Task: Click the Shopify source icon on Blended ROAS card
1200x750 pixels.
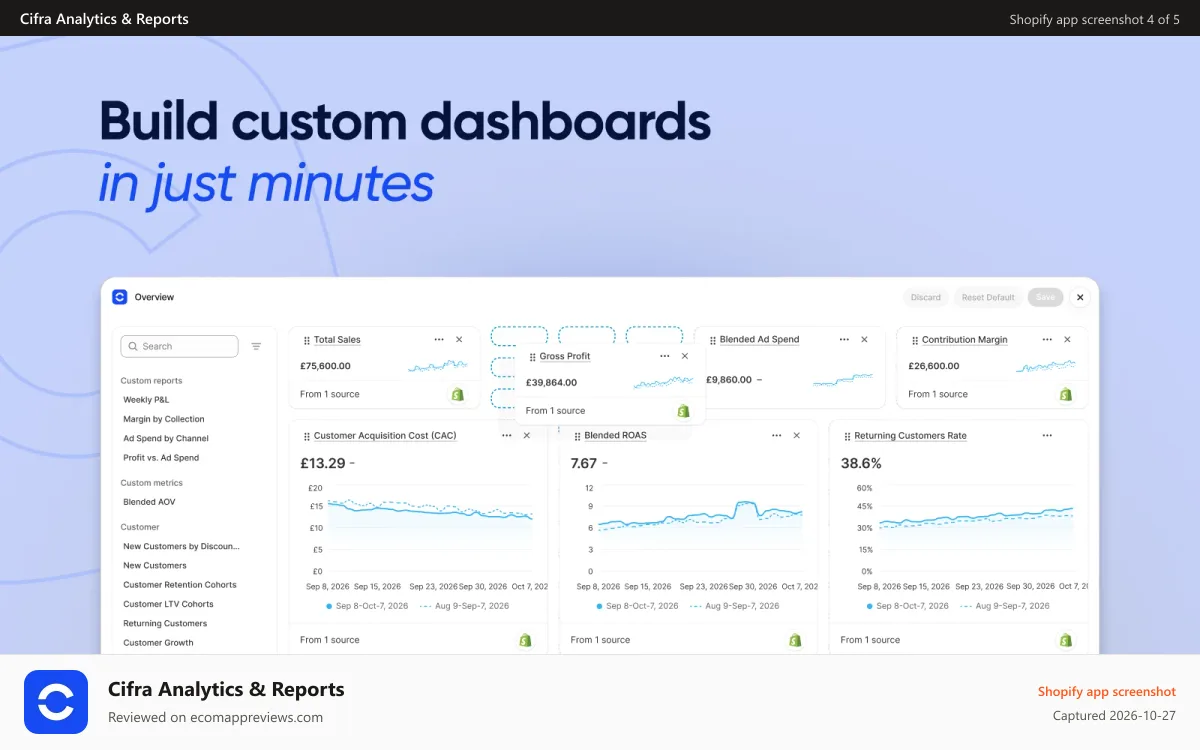Action: 796,640
